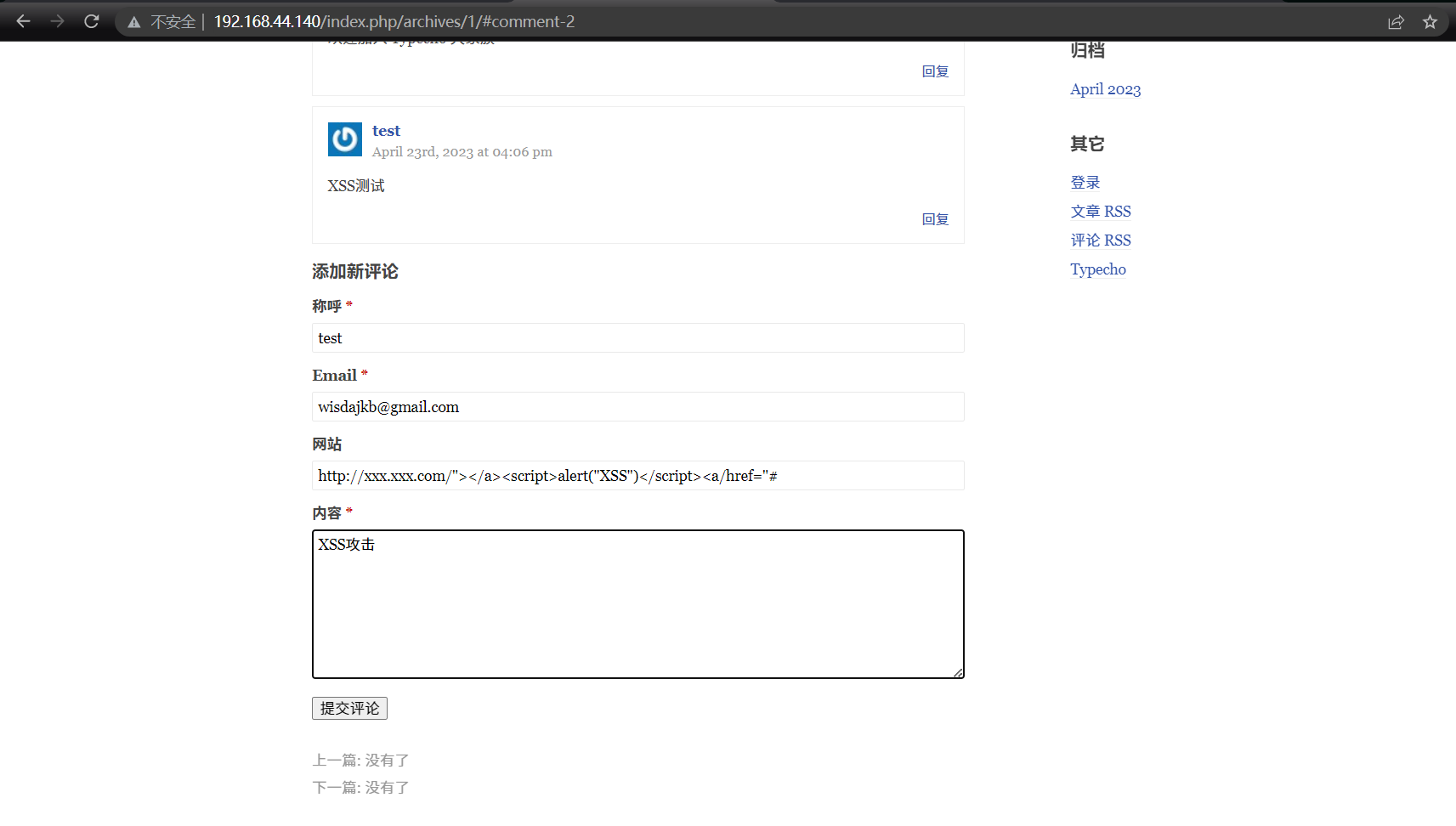Click the test commenter avatar image
1456x826 pixels.
[345, 139]
